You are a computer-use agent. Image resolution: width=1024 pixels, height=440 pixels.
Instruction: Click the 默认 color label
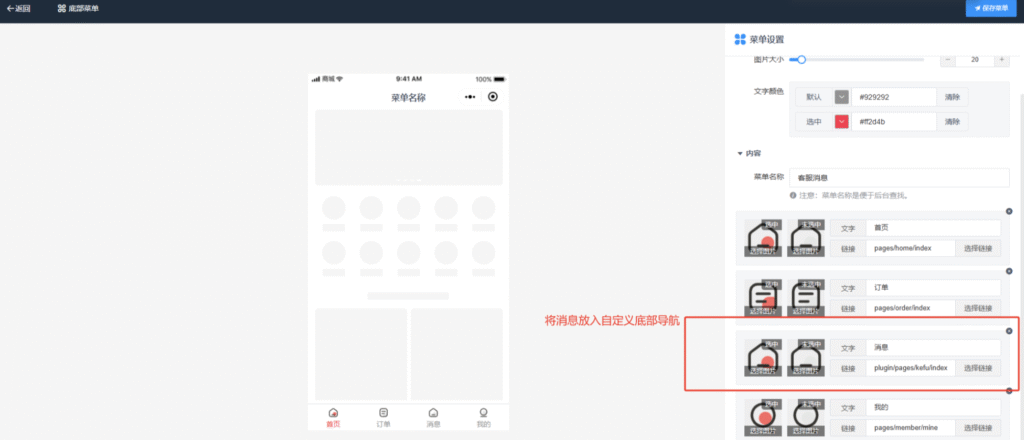(x=814, y=97)
